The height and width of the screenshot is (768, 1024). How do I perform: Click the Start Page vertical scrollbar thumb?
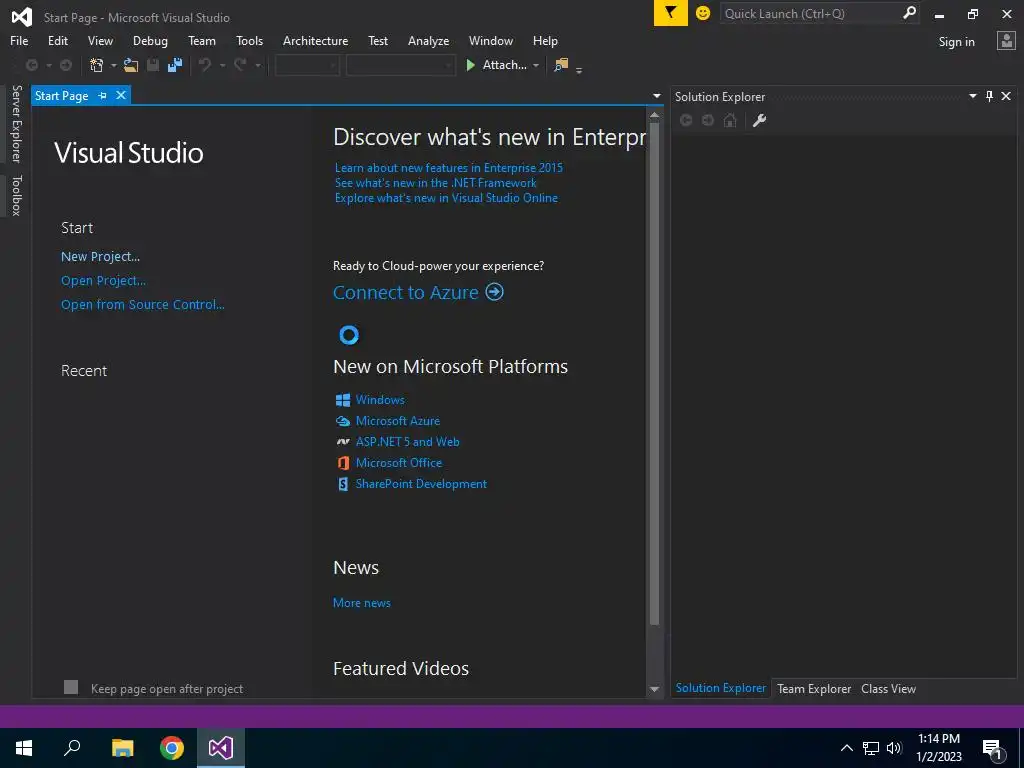click(654, 374)
